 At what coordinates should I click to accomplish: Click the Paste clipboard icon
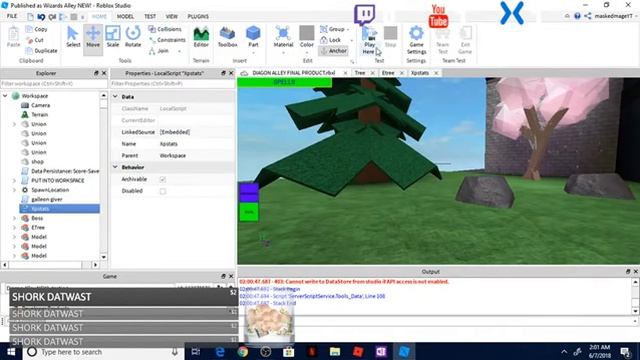point(13,37)
